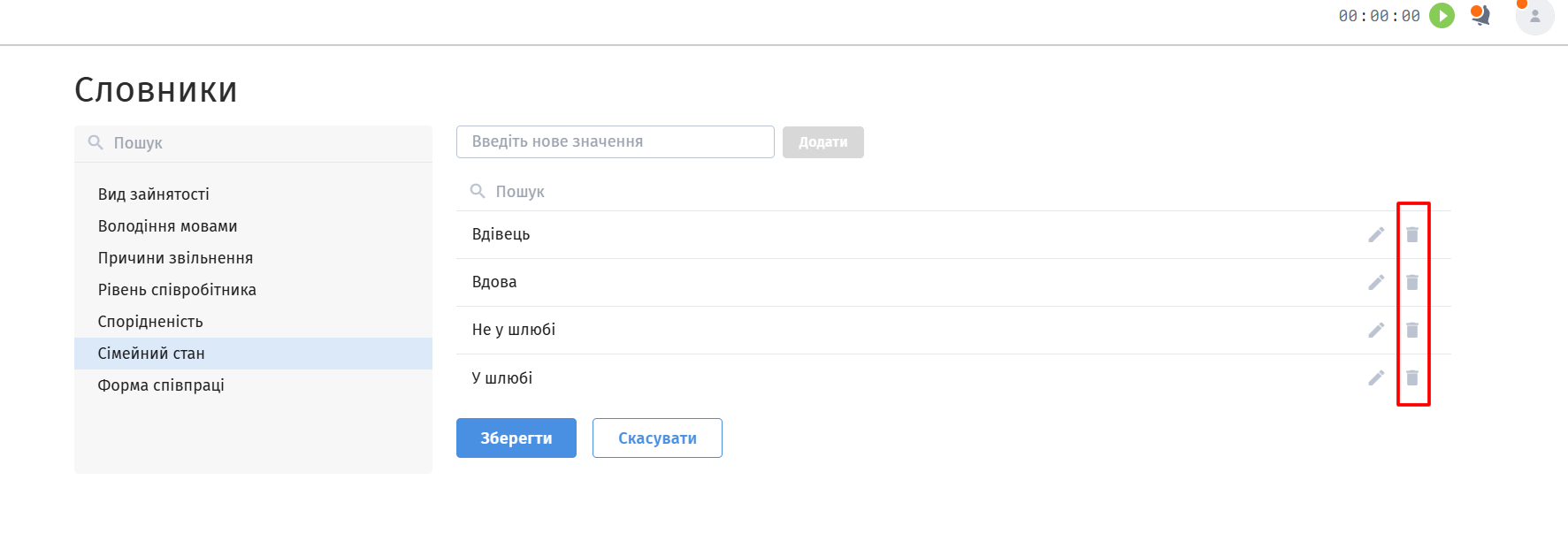Edit the Не у шлюбі entry
Image resolution: width=1568 pixels, height=556 pixels.
1376,330
